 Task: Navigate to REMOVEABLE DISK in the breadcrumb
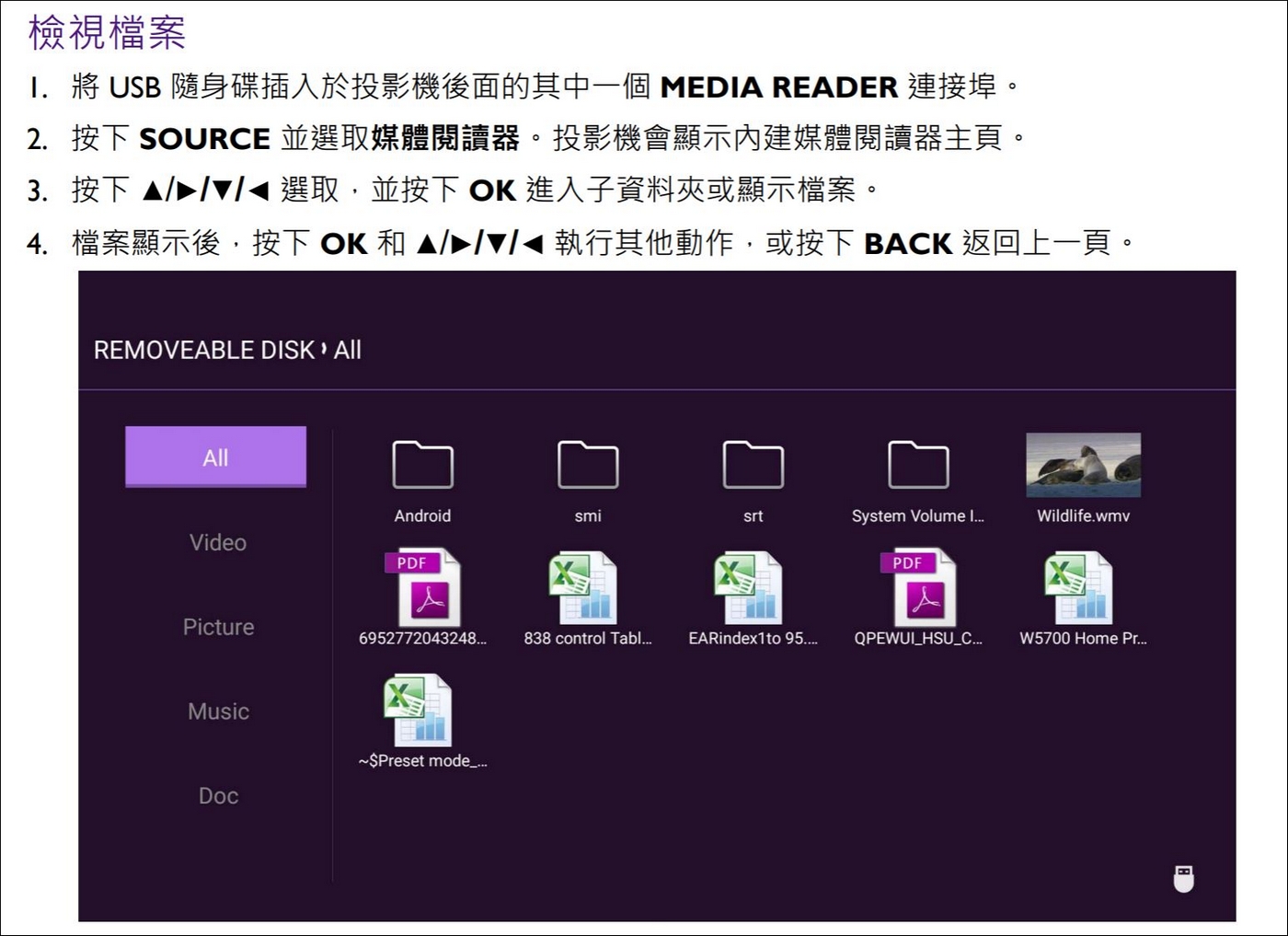[199, 350]
